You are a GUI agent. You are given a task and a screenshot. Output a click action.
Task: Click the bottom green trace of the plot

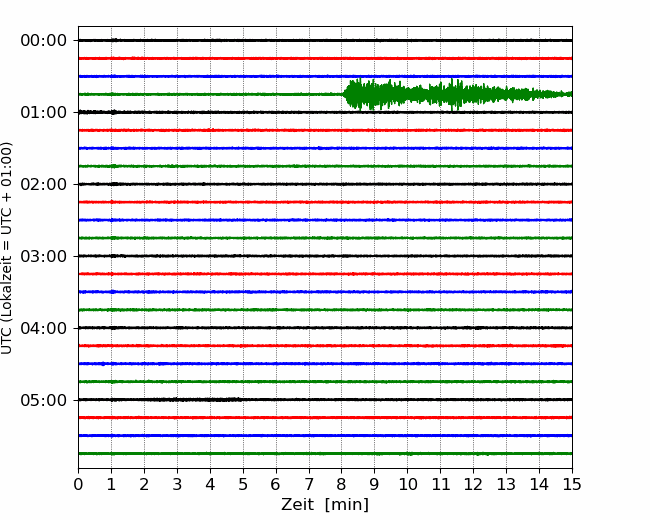325,454
